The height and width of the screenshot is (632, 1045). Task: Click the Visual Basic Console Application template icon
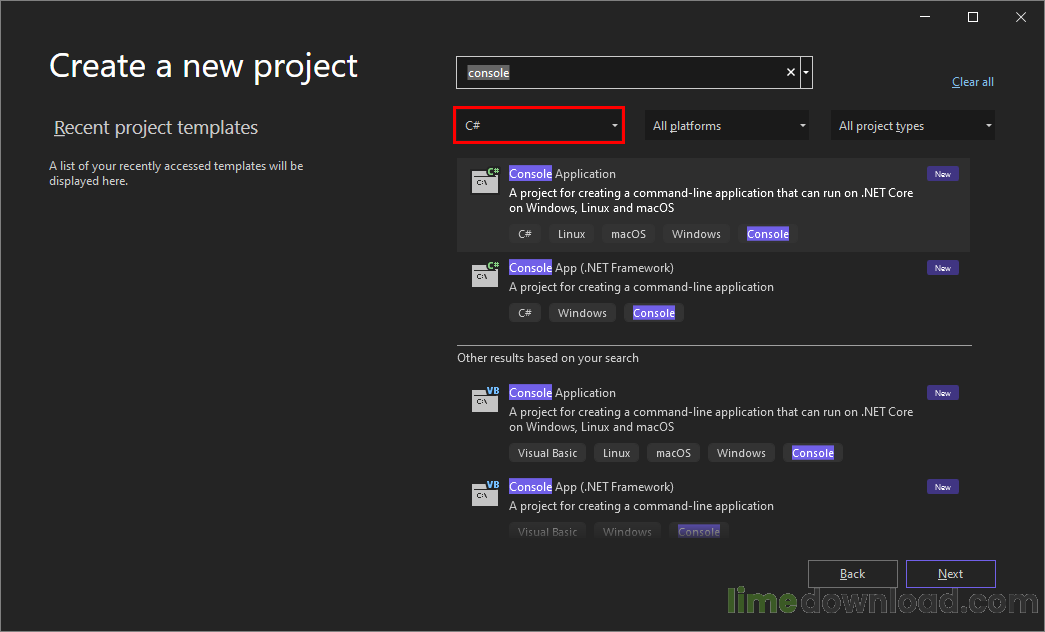[x=485, y=399]
